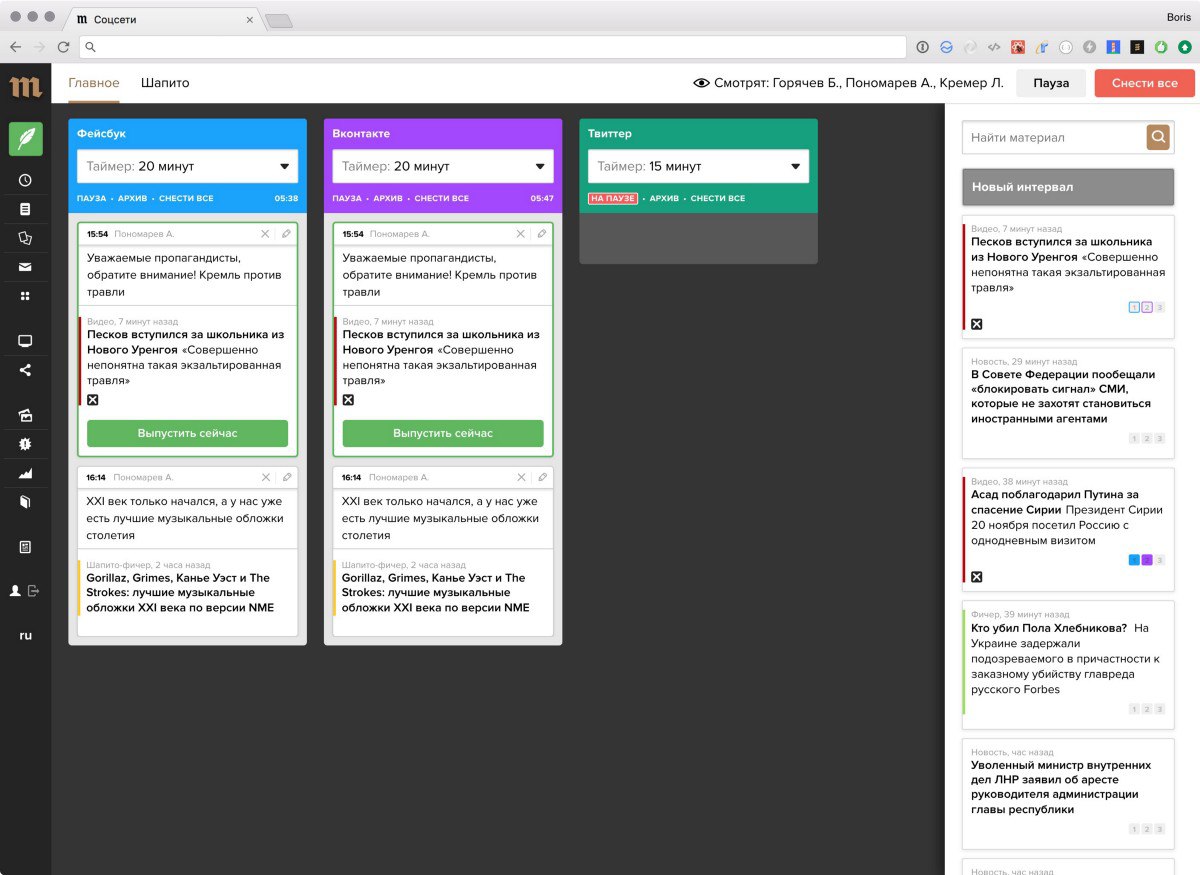Edit the 15:54 post in Фейсбук column

[286, 234]
